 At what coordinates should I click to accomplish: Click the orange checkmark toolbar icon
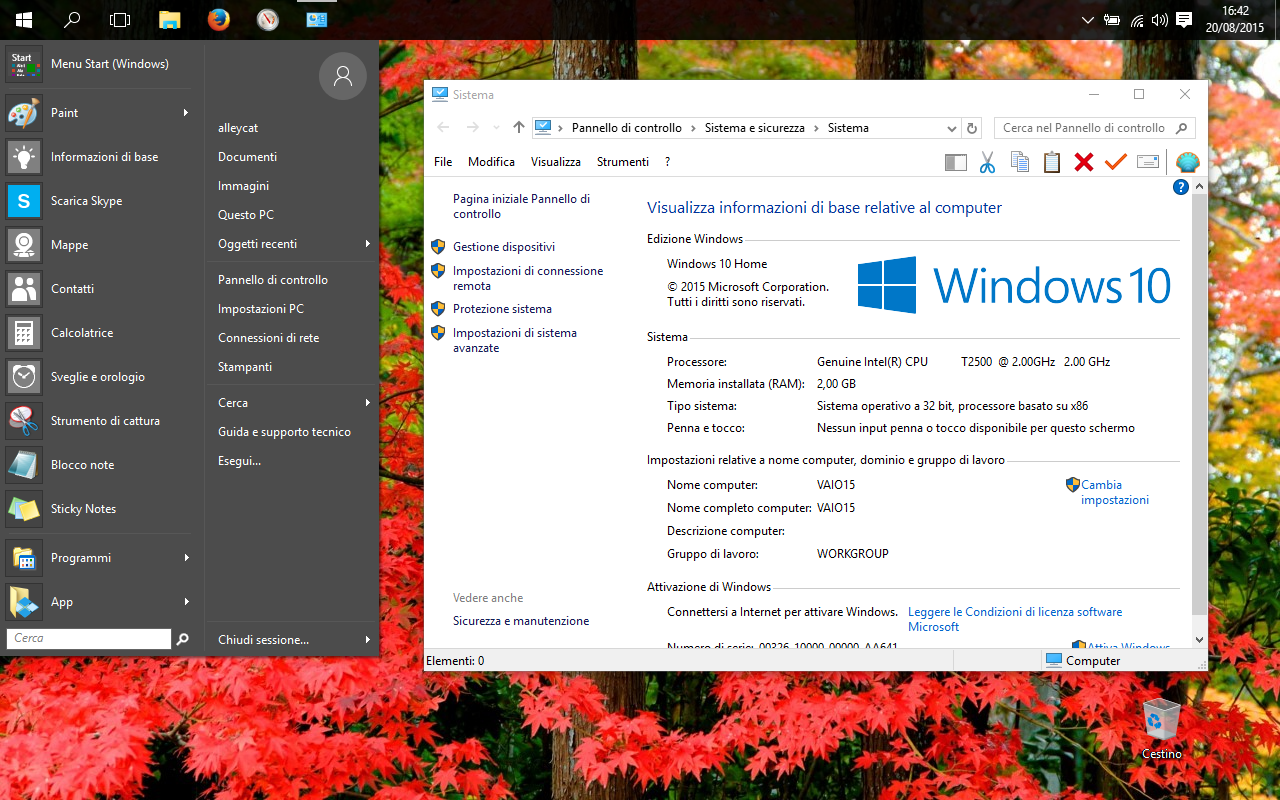click(x=1115, y=162)
